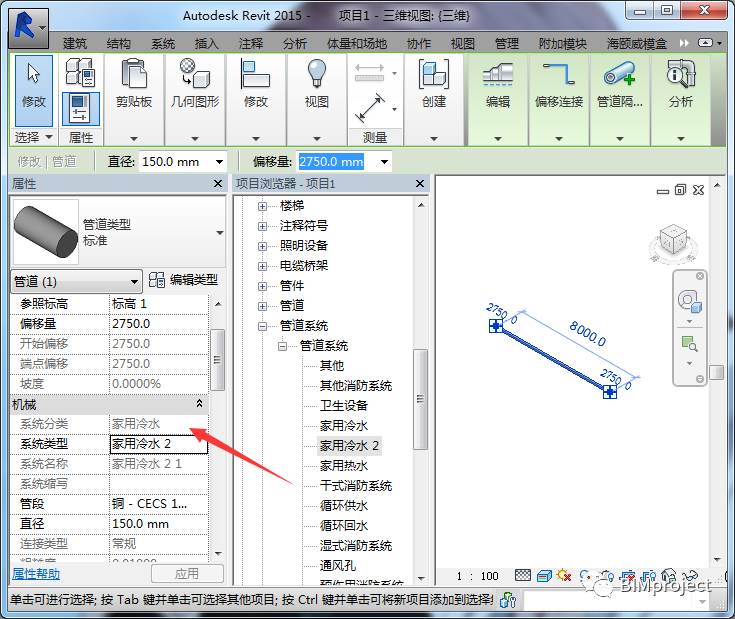Screen dimensions: 735x619
Task: Click the aligned dimension measure icon
Action: [x=370, y=108]
